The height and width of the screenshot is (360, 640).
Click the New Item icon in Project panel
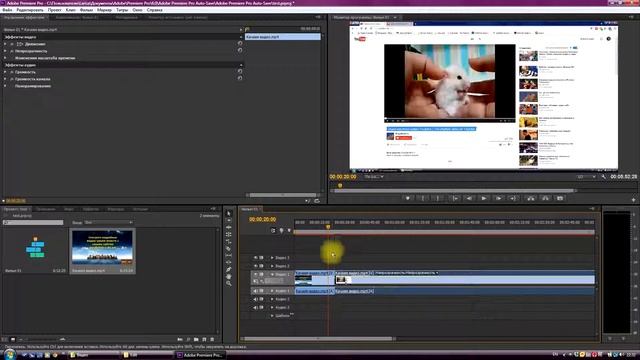coord(204,339)
